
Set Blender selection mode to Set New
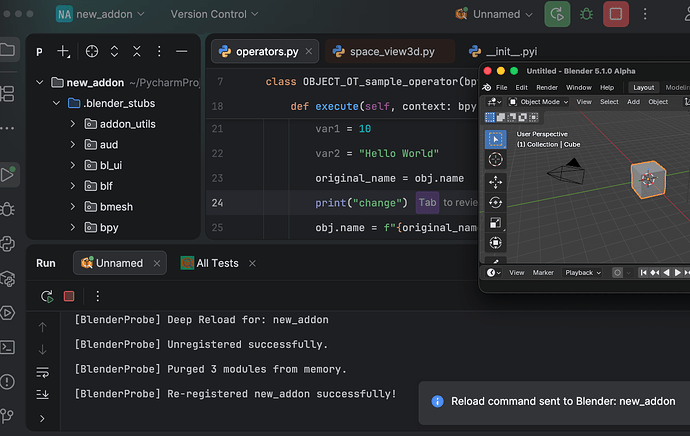coord(490,117)
